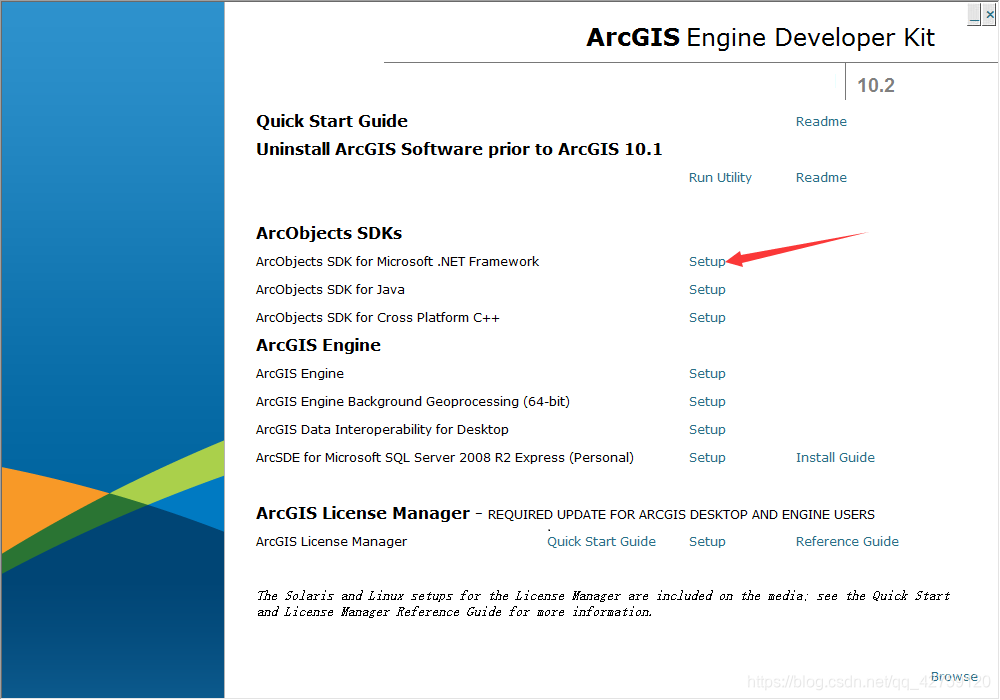The width and height of the screenshot is (1000, 700).
Task: Open Readme next to Run Utility
Action: pos(821,177)
